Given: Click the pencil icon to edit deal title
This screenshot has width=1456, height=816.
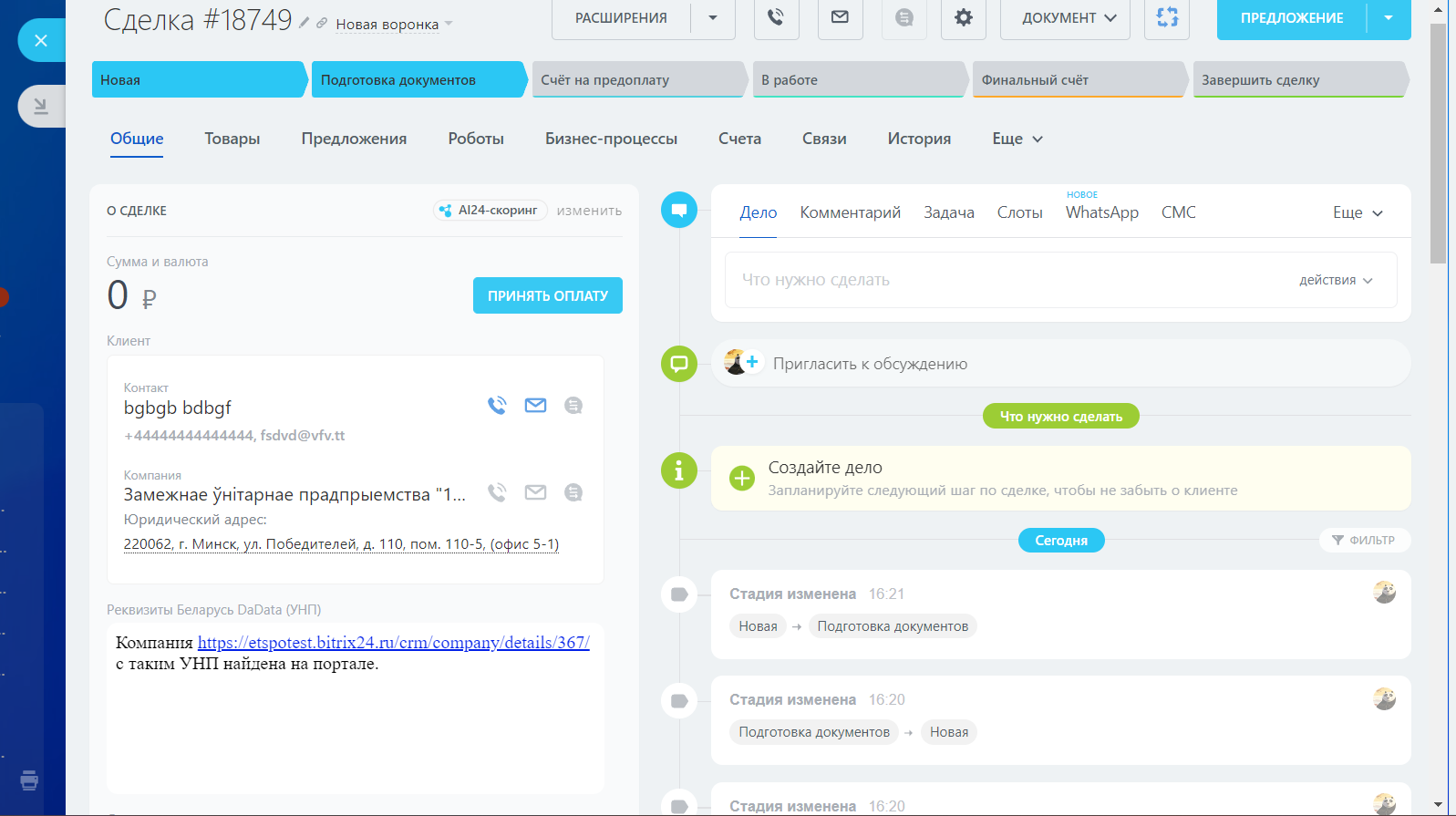Looking at the screenshot, I should (305, 23).
